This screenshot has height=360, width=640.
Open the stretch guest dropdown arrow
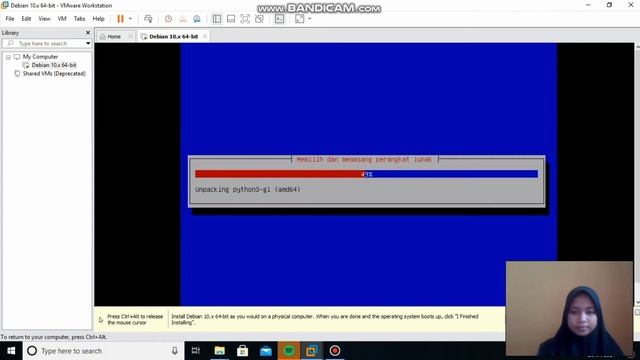click(x=310, y=19)
